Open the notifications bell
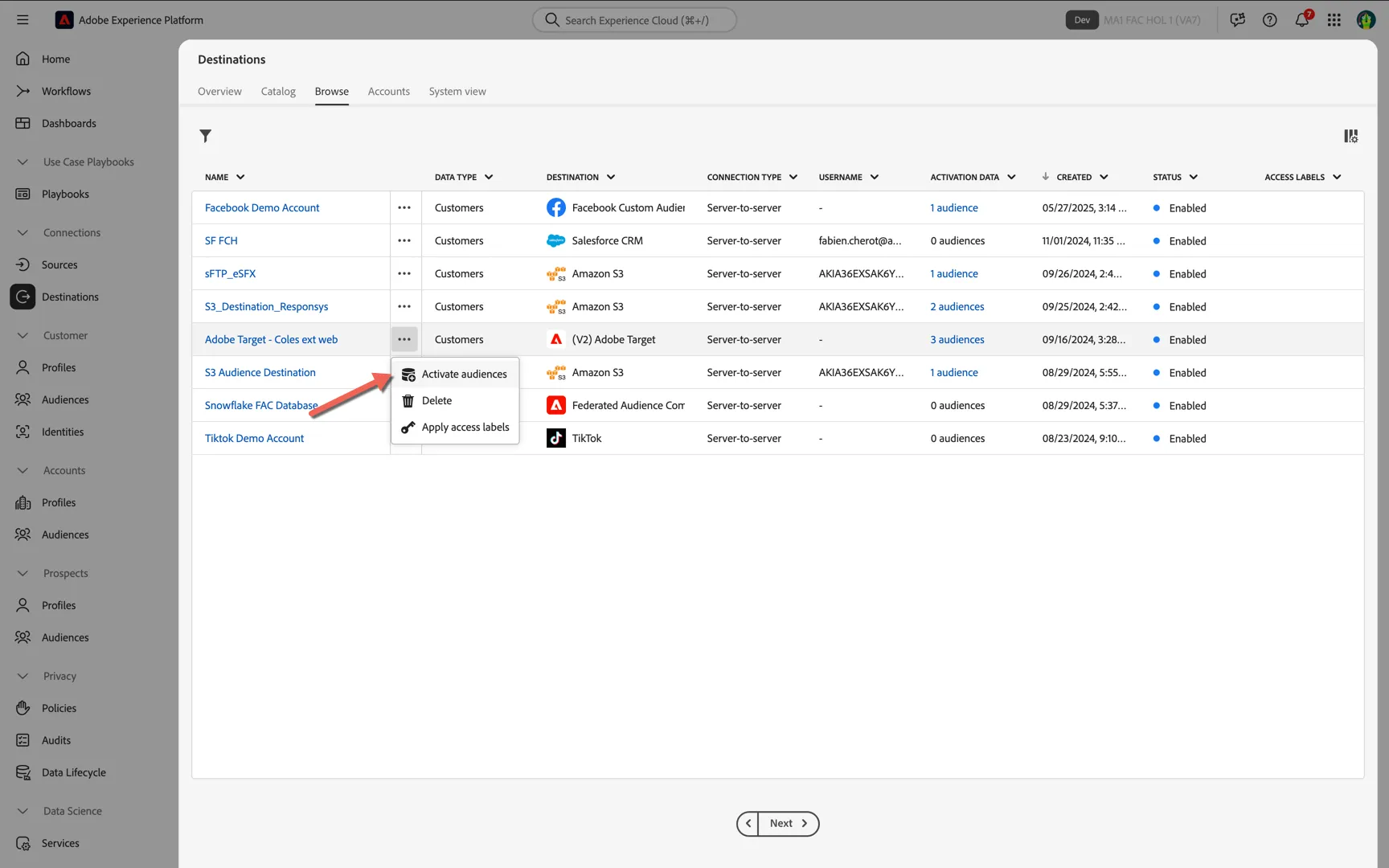Screen dimensions: 1389x868 (1302, 20)
